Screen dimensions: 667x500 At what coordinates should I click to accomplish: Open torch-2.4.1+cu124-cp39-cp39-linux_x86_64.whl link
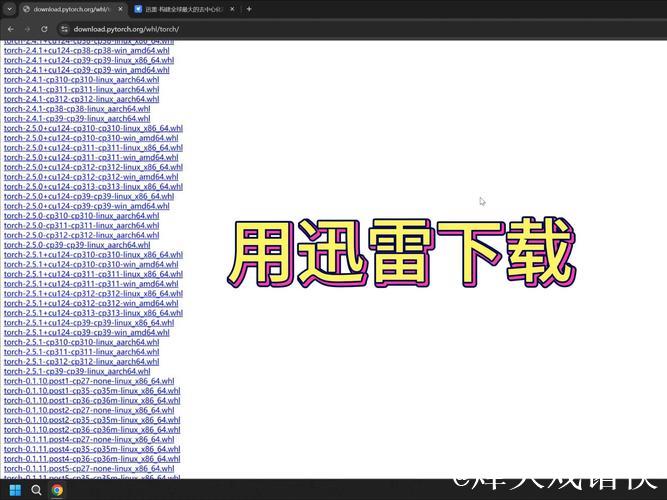tap(89, 60)
